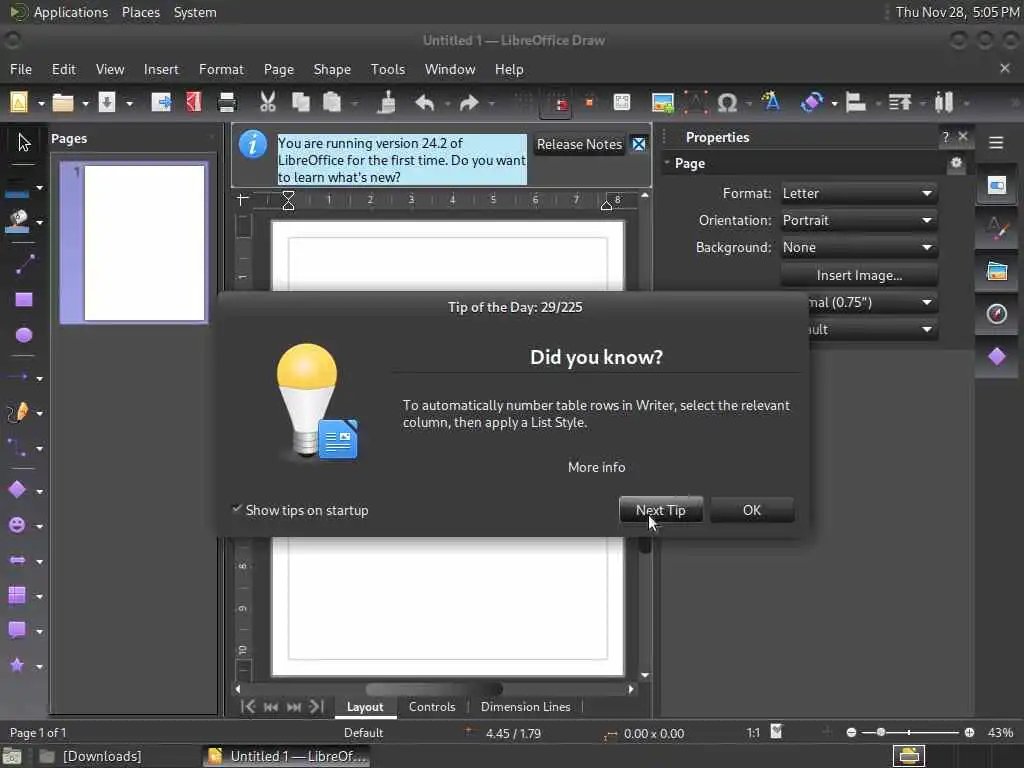Select the Curves and Polygons pencil tool

18,413
